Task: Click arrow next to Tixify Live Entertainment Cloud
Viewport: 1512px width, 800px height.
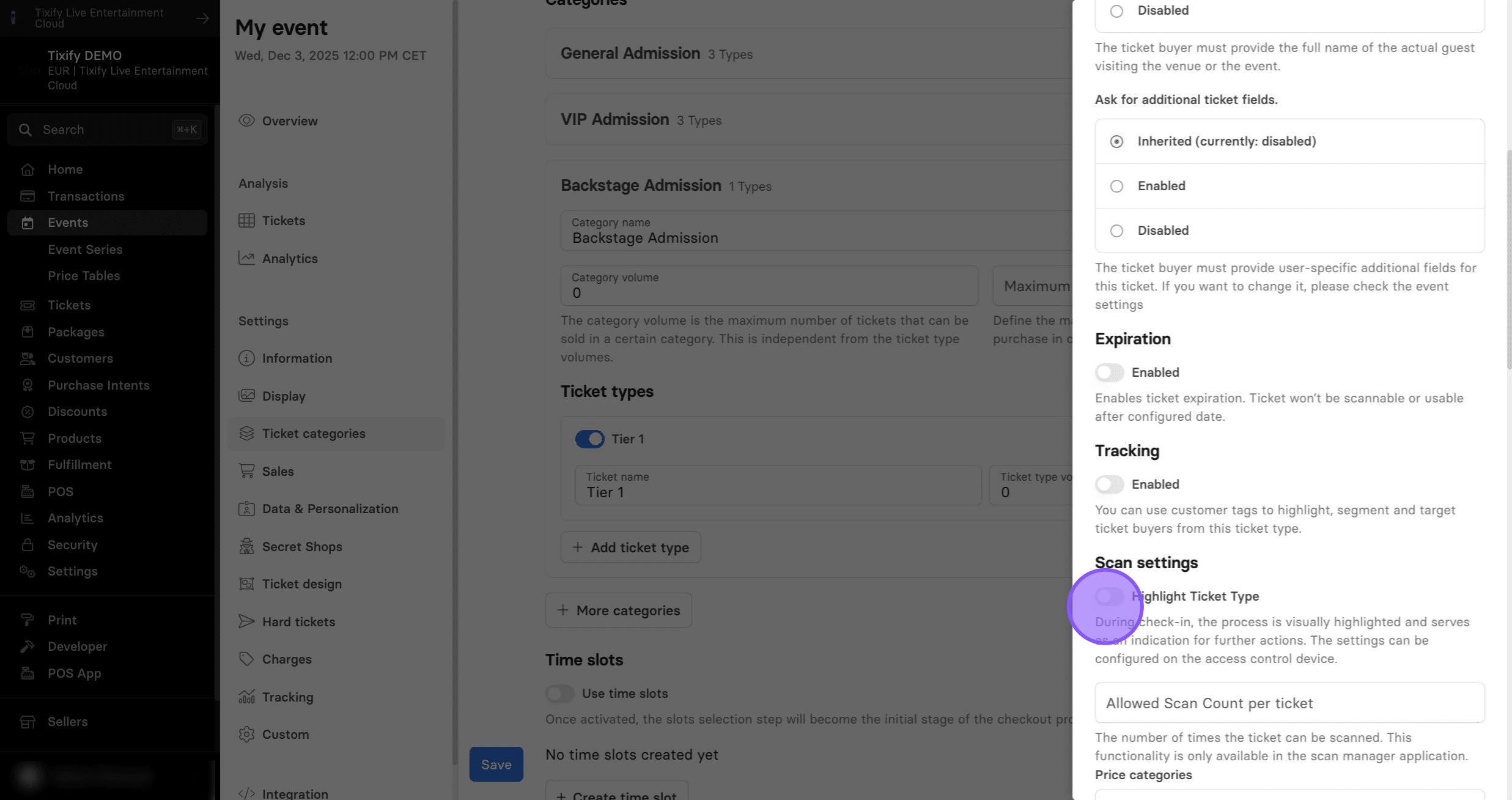Action: click(202, 18)
